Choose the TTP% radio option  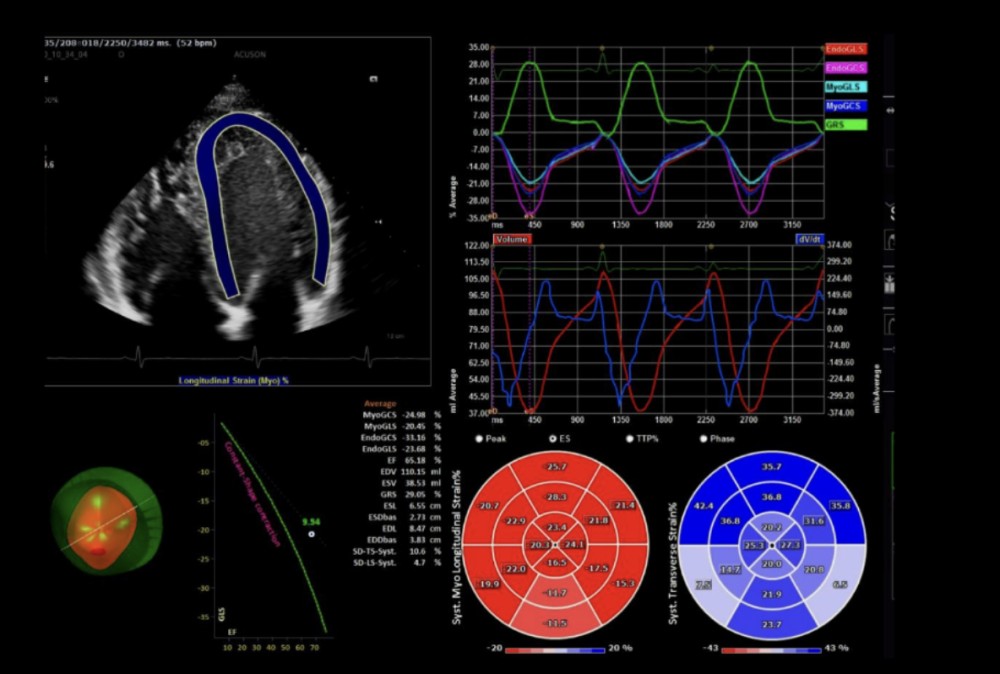pyautogui.click(x=629, y=438)
